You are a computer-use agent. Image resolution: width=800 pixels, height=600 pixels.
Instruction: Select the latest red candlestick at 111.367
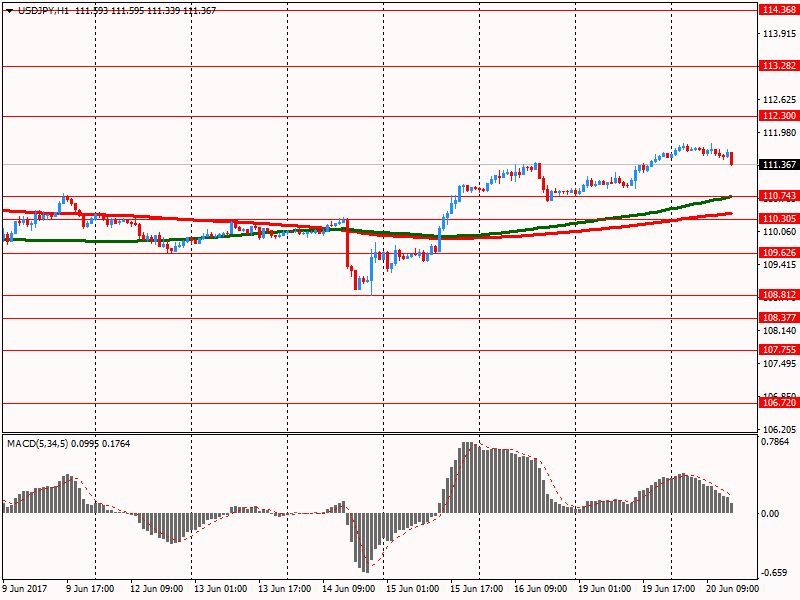pos(732,159)
